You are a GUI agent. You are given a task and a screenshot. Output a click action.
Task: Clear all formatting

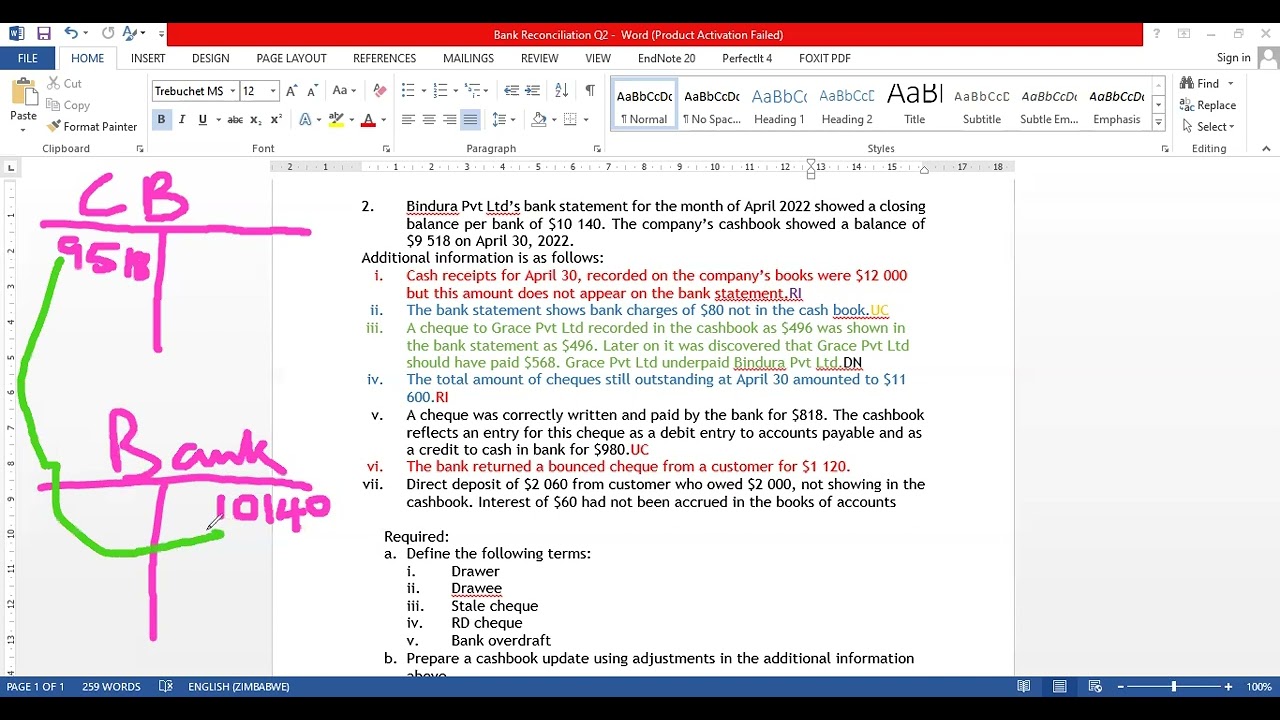pos(379,91)
